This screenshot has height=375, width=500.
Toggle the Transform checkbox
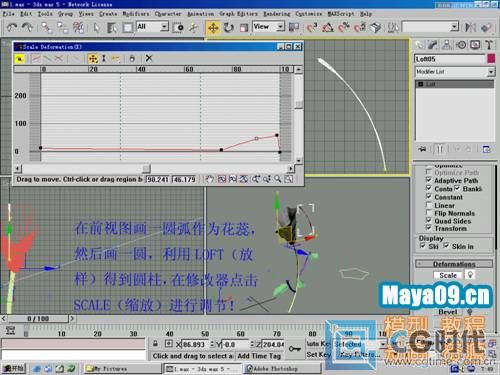428,228
